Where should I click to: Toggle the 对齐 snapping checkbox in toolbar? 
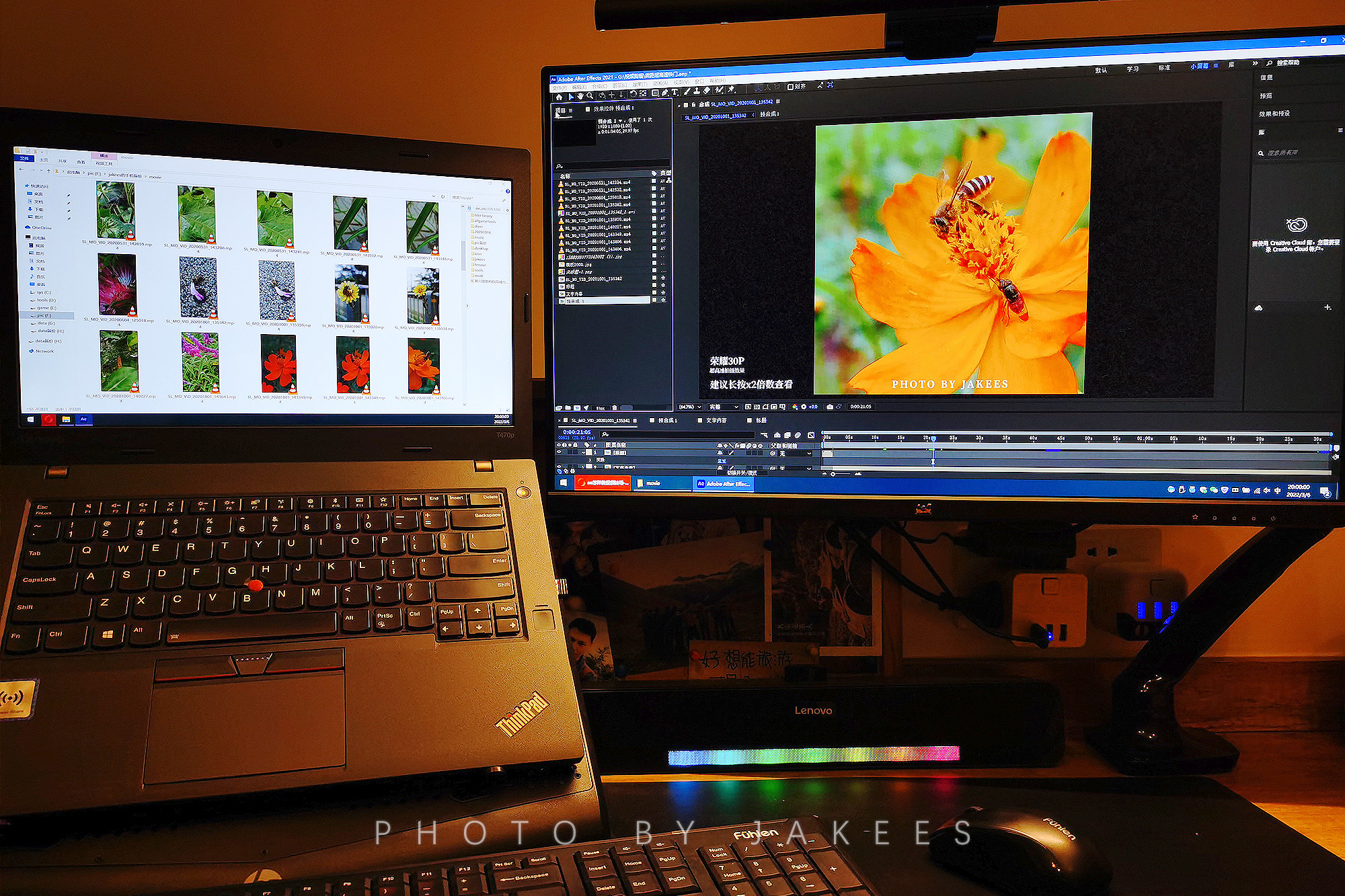point(790,87)
